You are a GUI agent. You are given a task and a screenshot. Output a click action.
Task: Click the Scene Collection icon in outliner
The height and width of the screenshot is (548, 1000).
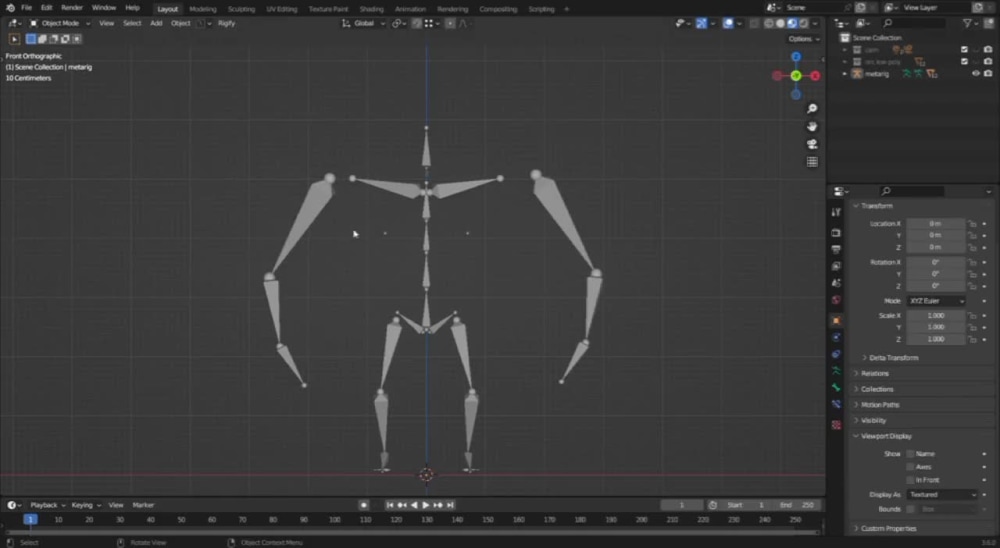(x=845, y=38)
